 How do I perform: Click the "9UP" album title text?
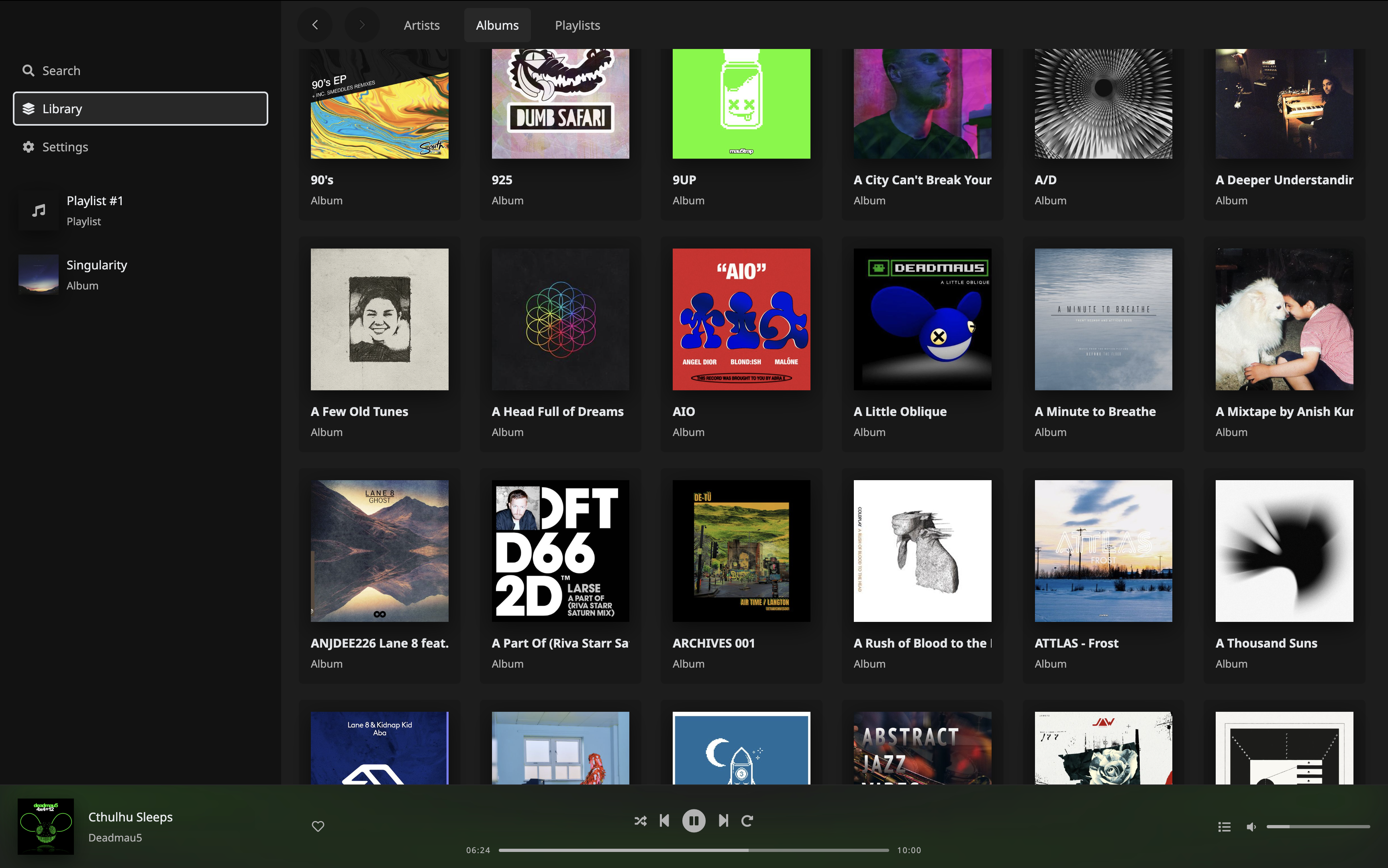[684, 180]
